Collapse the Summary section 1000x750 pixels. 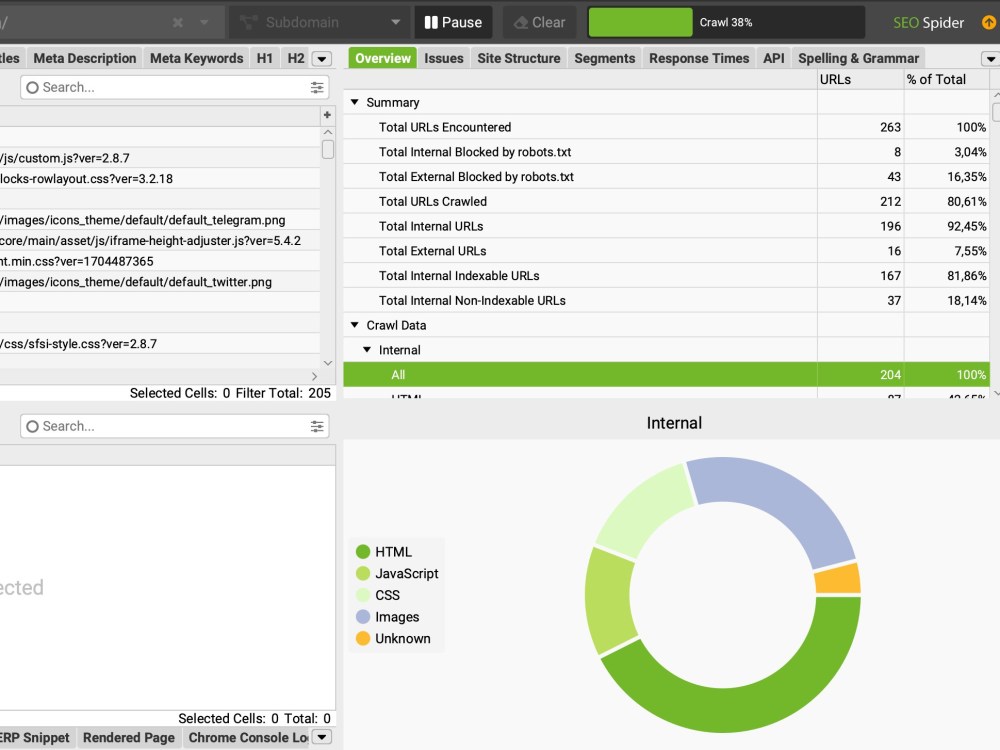click(355, 102)
